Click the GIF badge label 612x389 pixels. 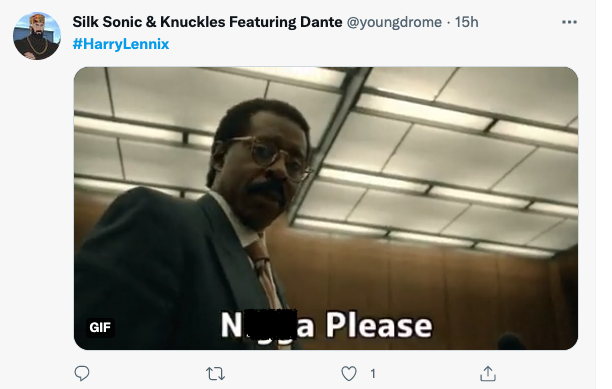[100, 327]
